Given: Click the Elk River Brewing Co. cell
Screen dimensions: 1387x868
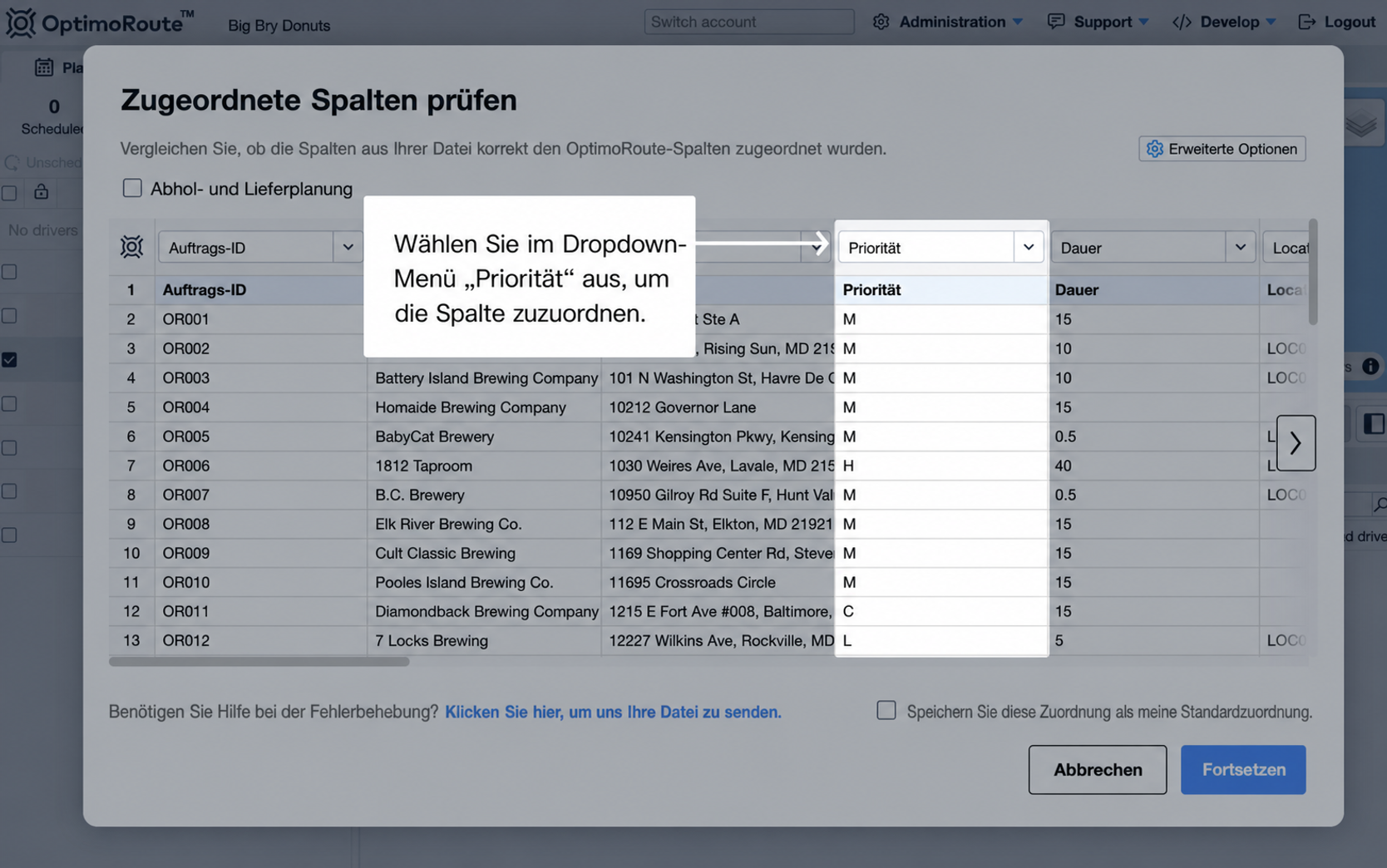Looking at the screenshot, I should (x=484, y=524).
